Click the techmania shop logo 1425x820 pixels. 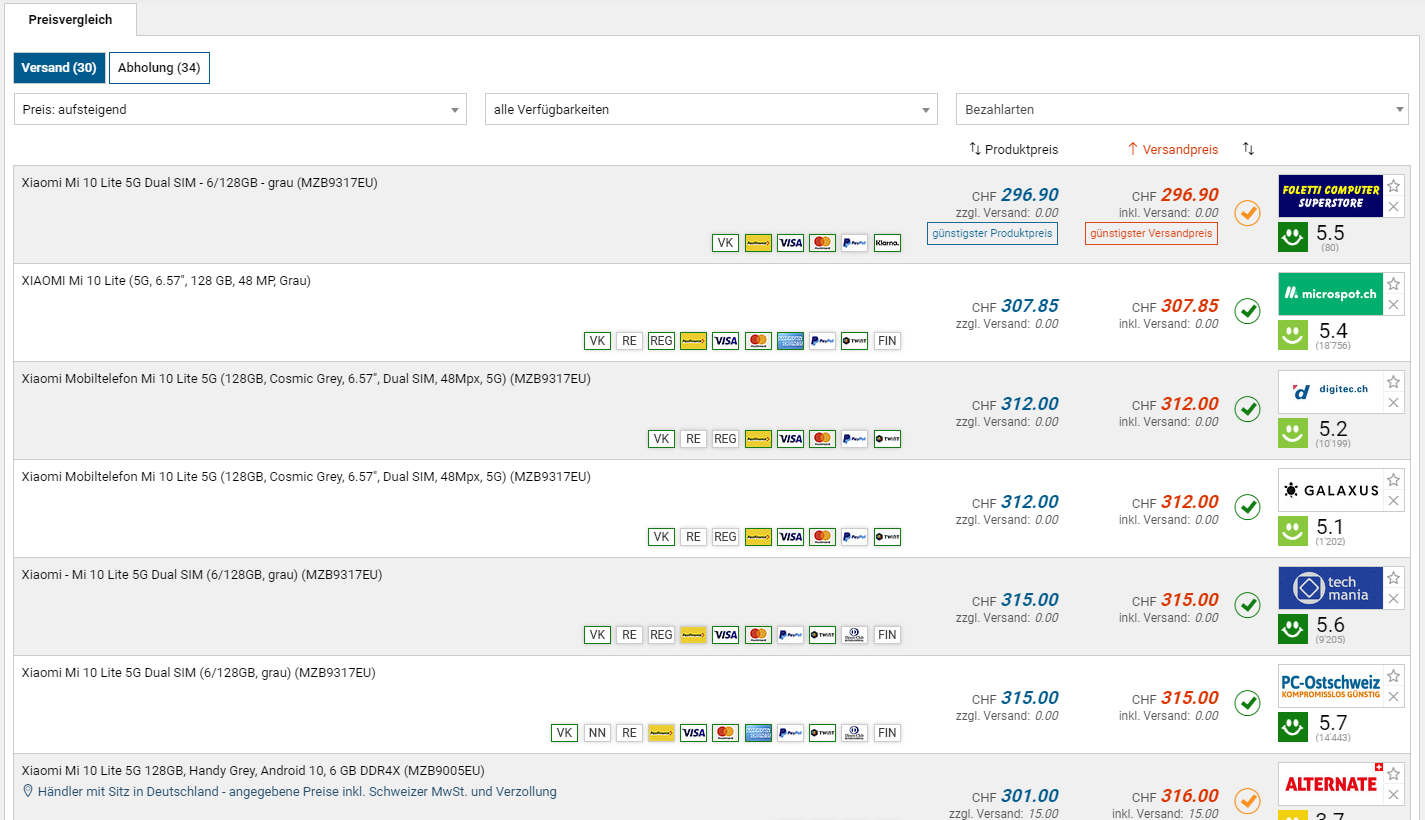click(1330, 589)
